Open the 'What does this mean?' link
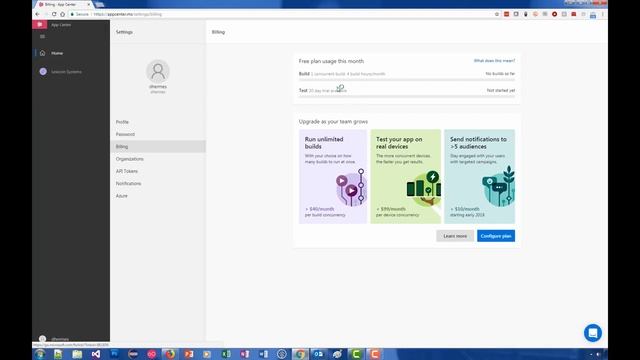Image resolution: width=640 pixels, height=360 pixels. point(494,61)
